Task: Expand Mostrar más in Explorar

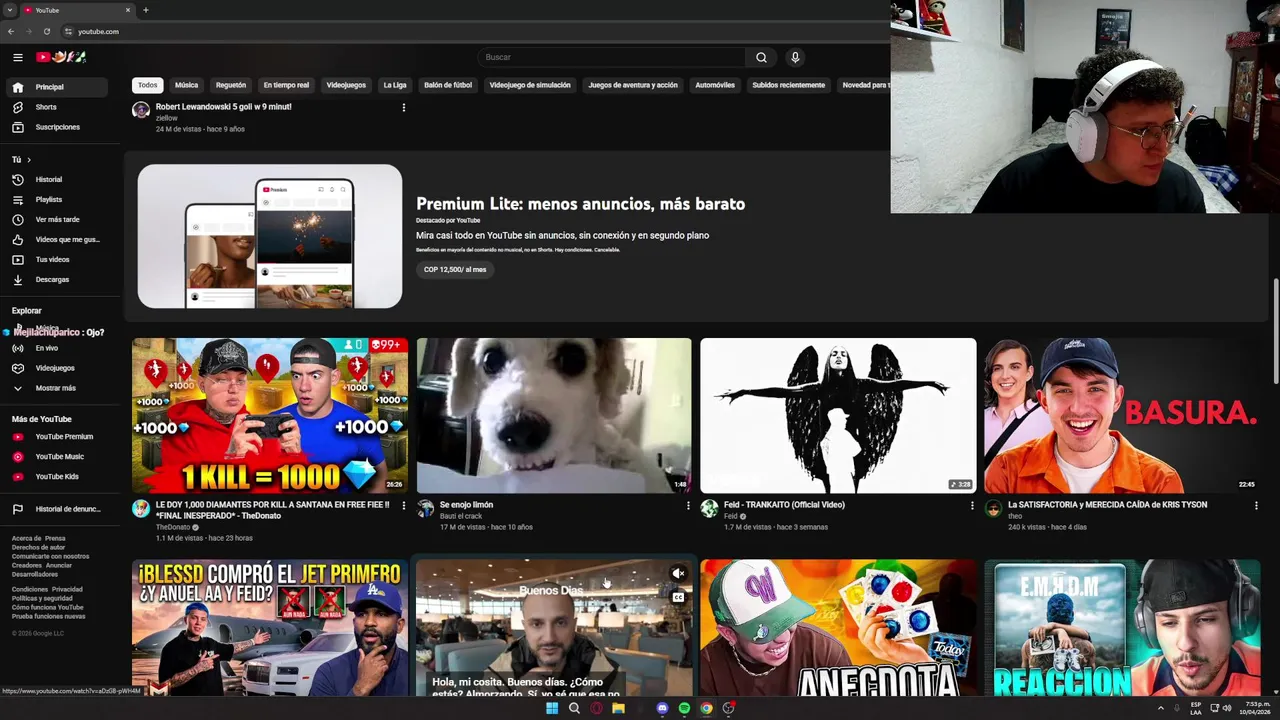Action: [x=56, y=388]
